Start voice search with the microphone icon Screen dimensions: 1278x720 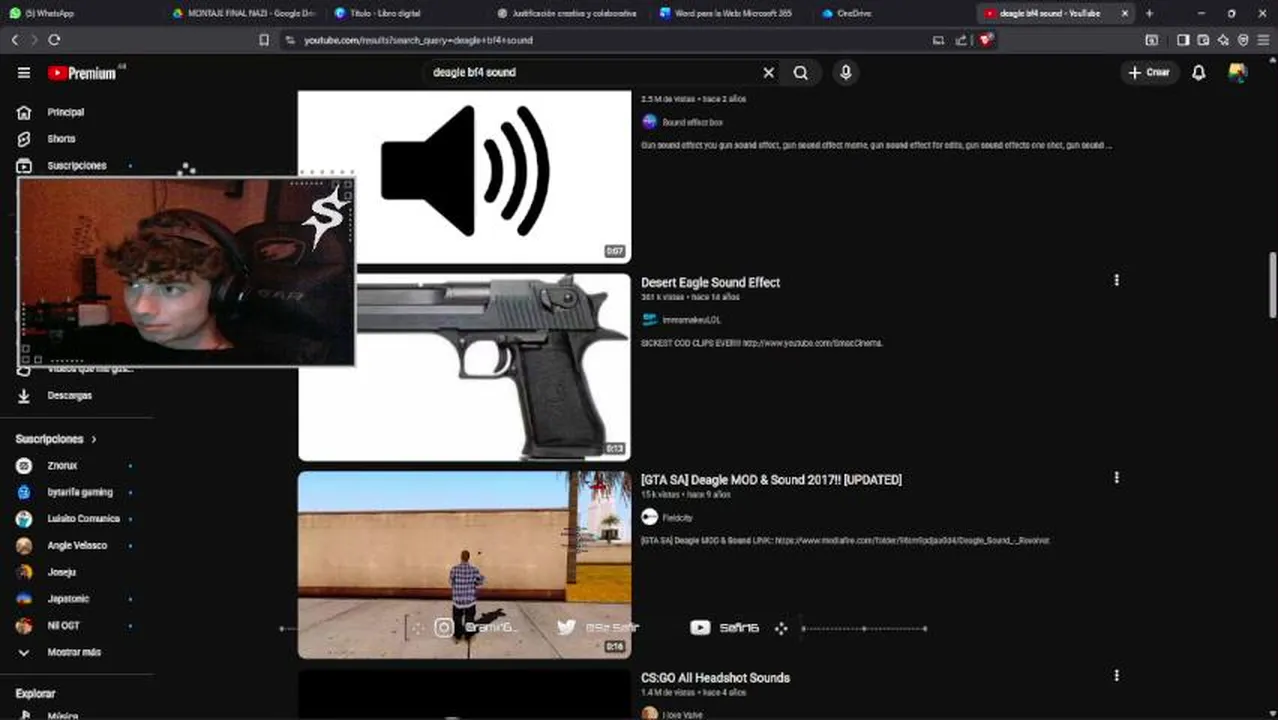846,72
